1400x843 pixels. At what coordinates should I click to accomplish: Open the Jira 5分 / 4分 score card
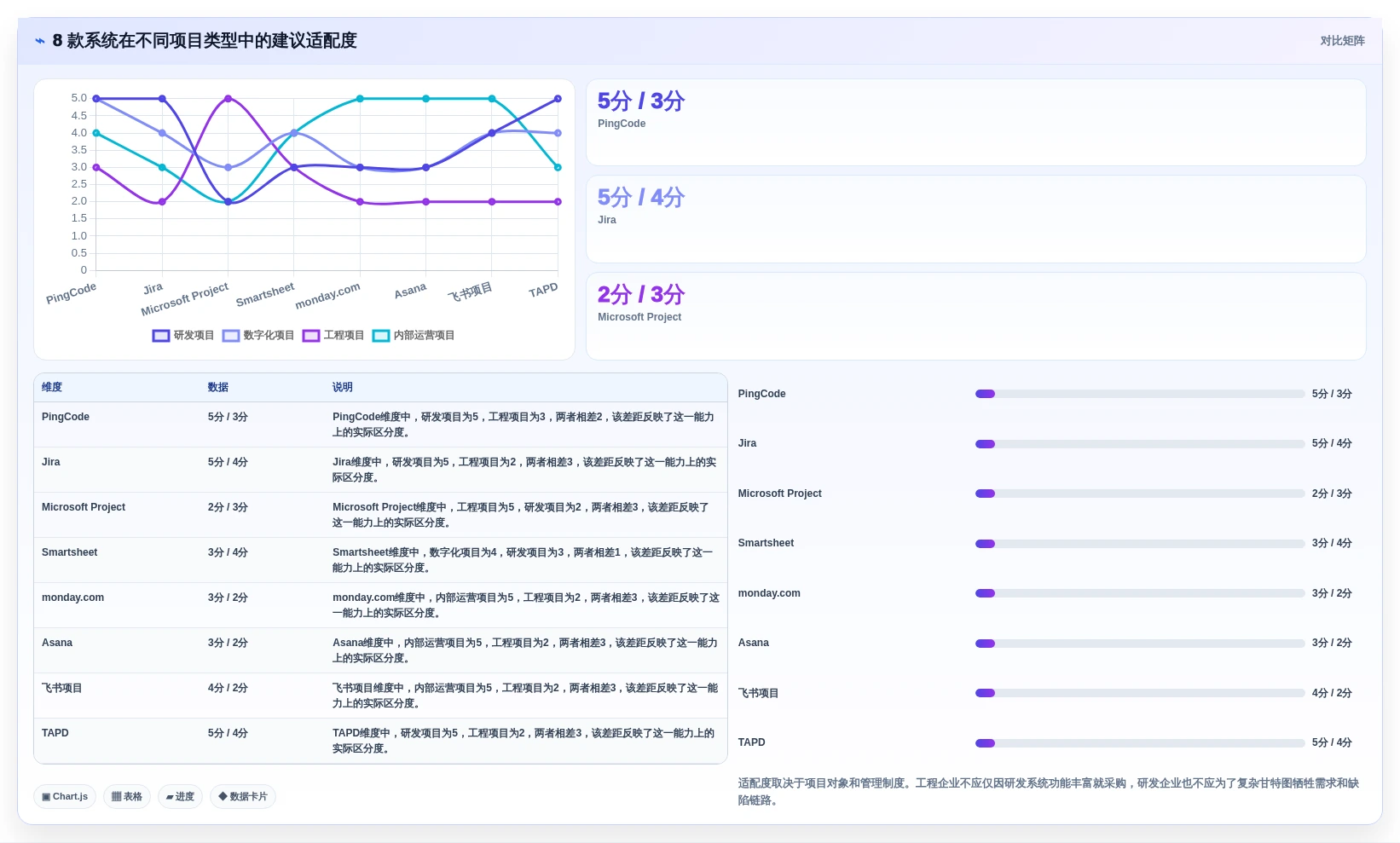tap(975, 219)
